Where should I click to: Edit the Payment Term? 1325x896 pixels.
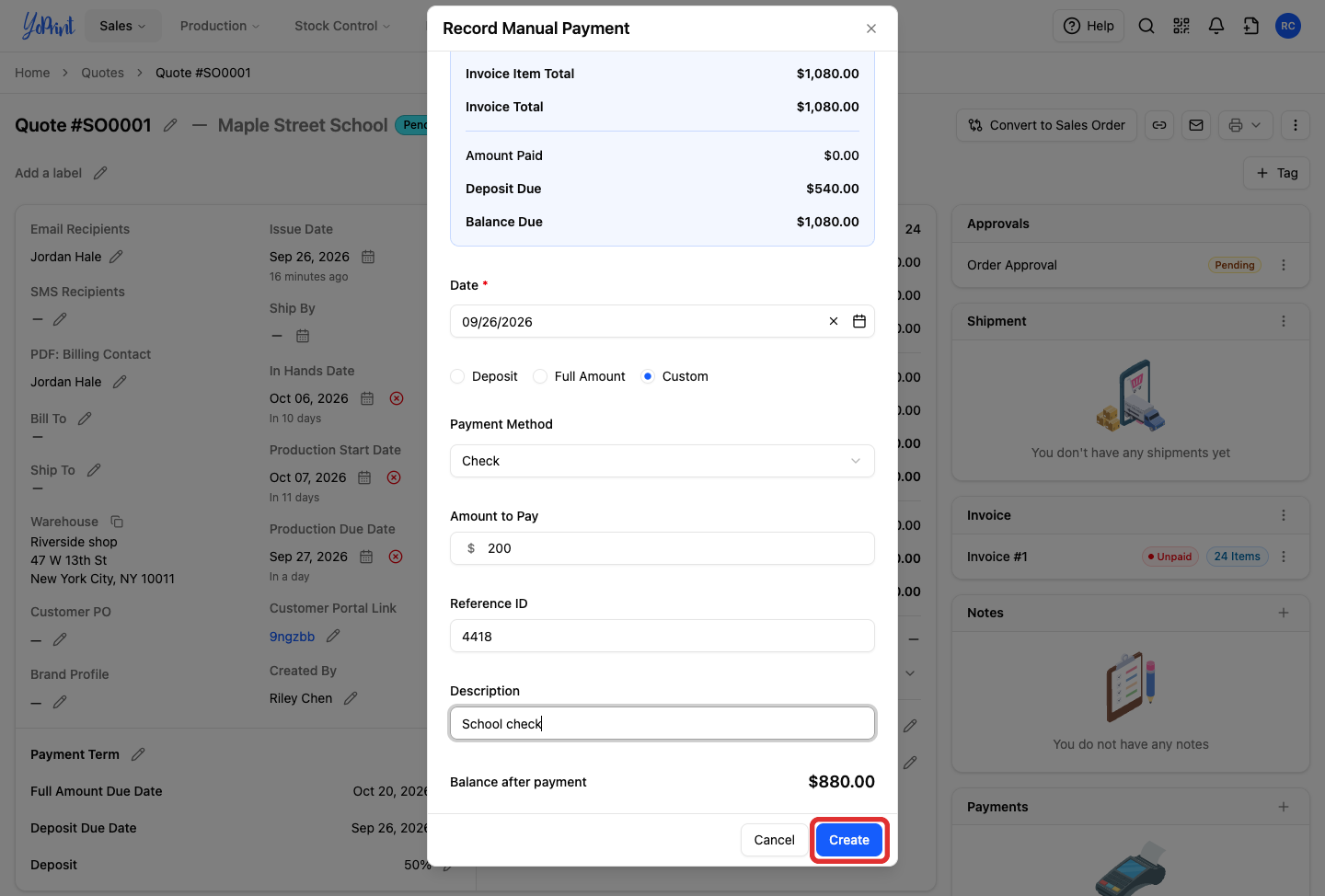coord(138,754)
